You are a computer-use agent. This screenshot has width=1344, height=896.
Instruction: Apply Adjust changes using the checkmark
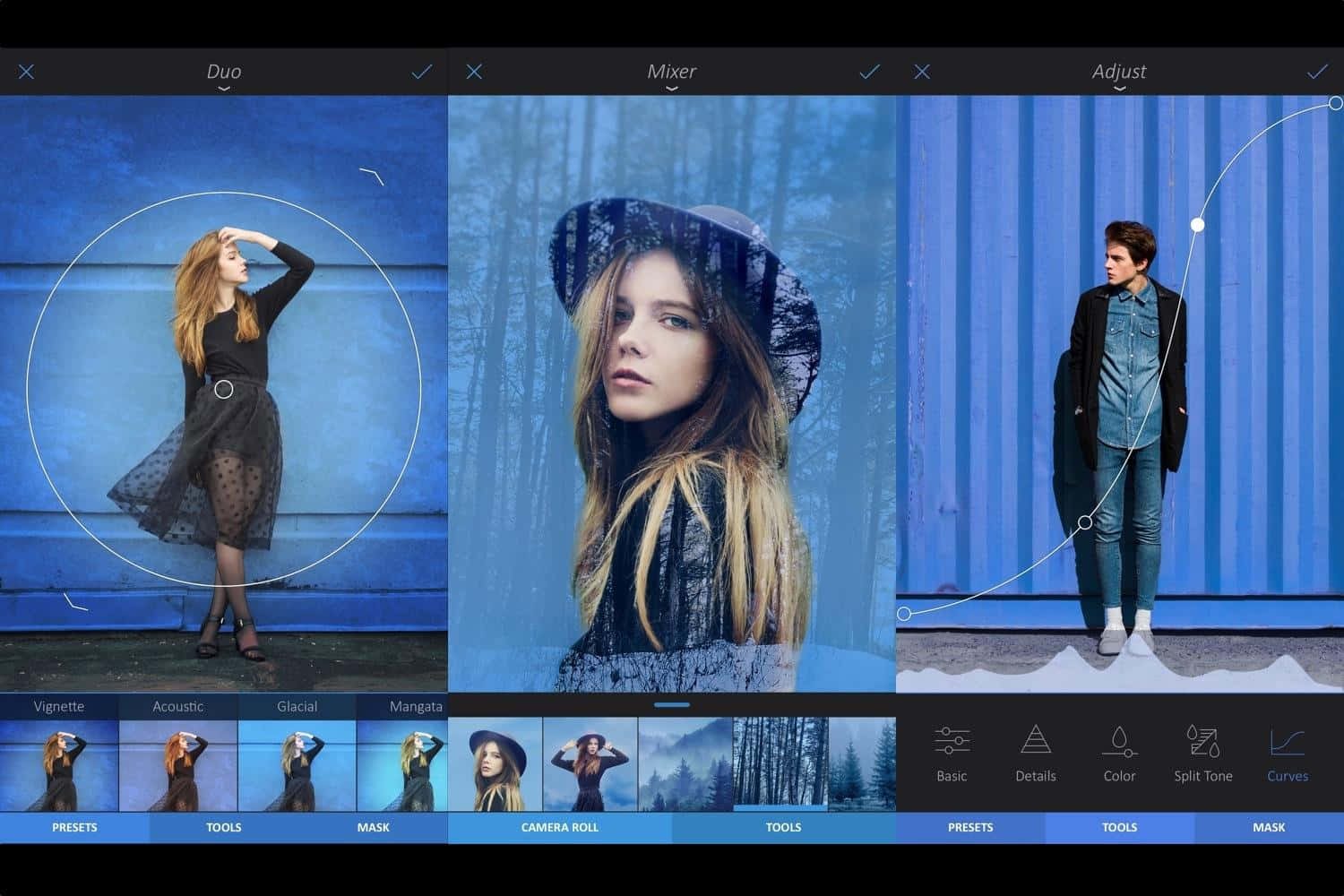pyautogui.click(x=1316, y=72)
